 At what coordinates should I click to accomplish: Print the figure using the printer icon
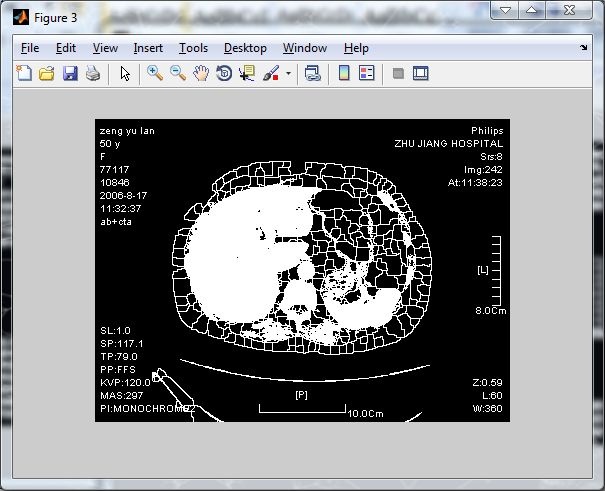click(92, 73)
